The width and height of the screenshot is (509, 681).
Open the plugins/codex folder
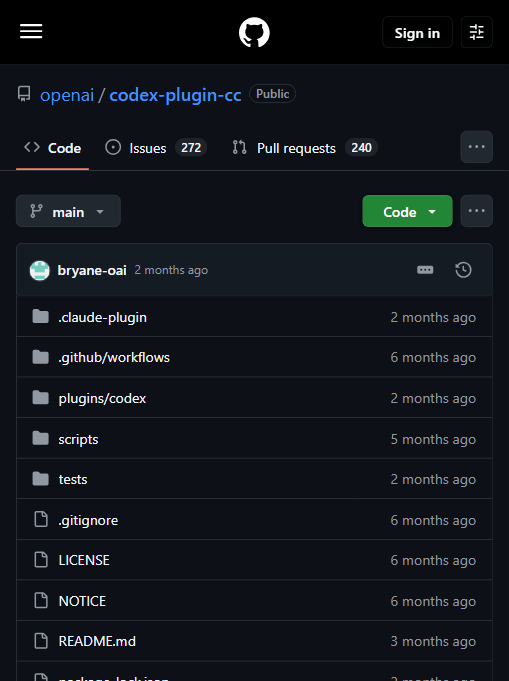pyautogui.click(x=102, y=398)
